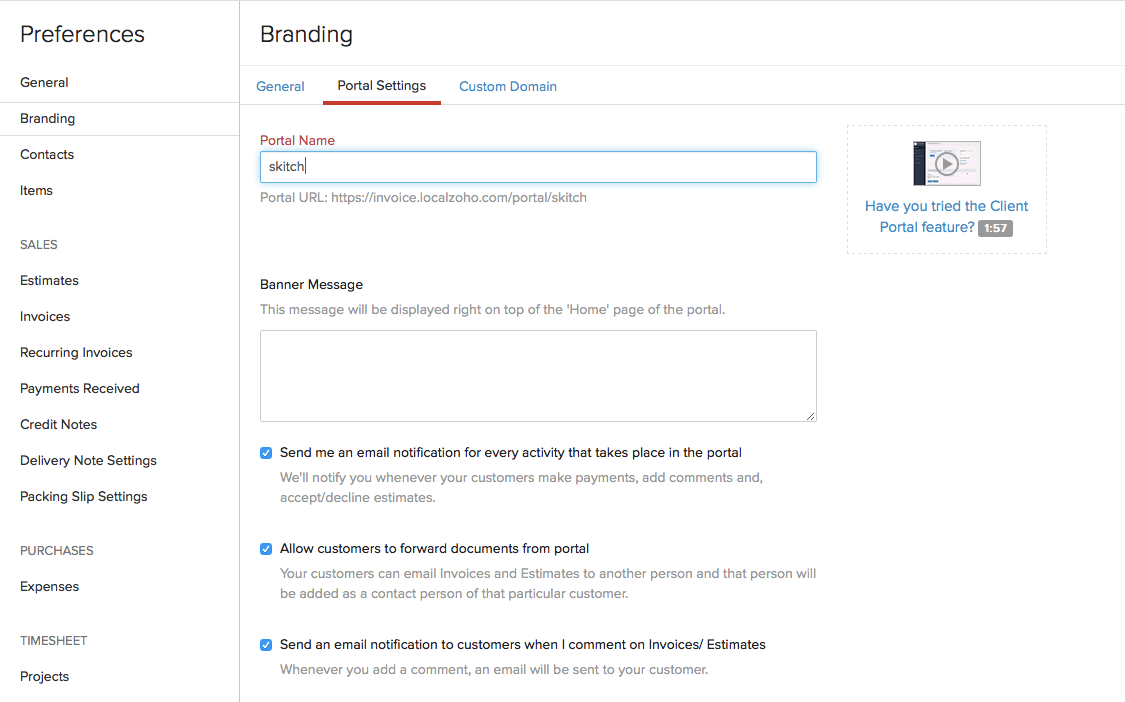Go to Contacts preferences

click(x=47, y=155)
